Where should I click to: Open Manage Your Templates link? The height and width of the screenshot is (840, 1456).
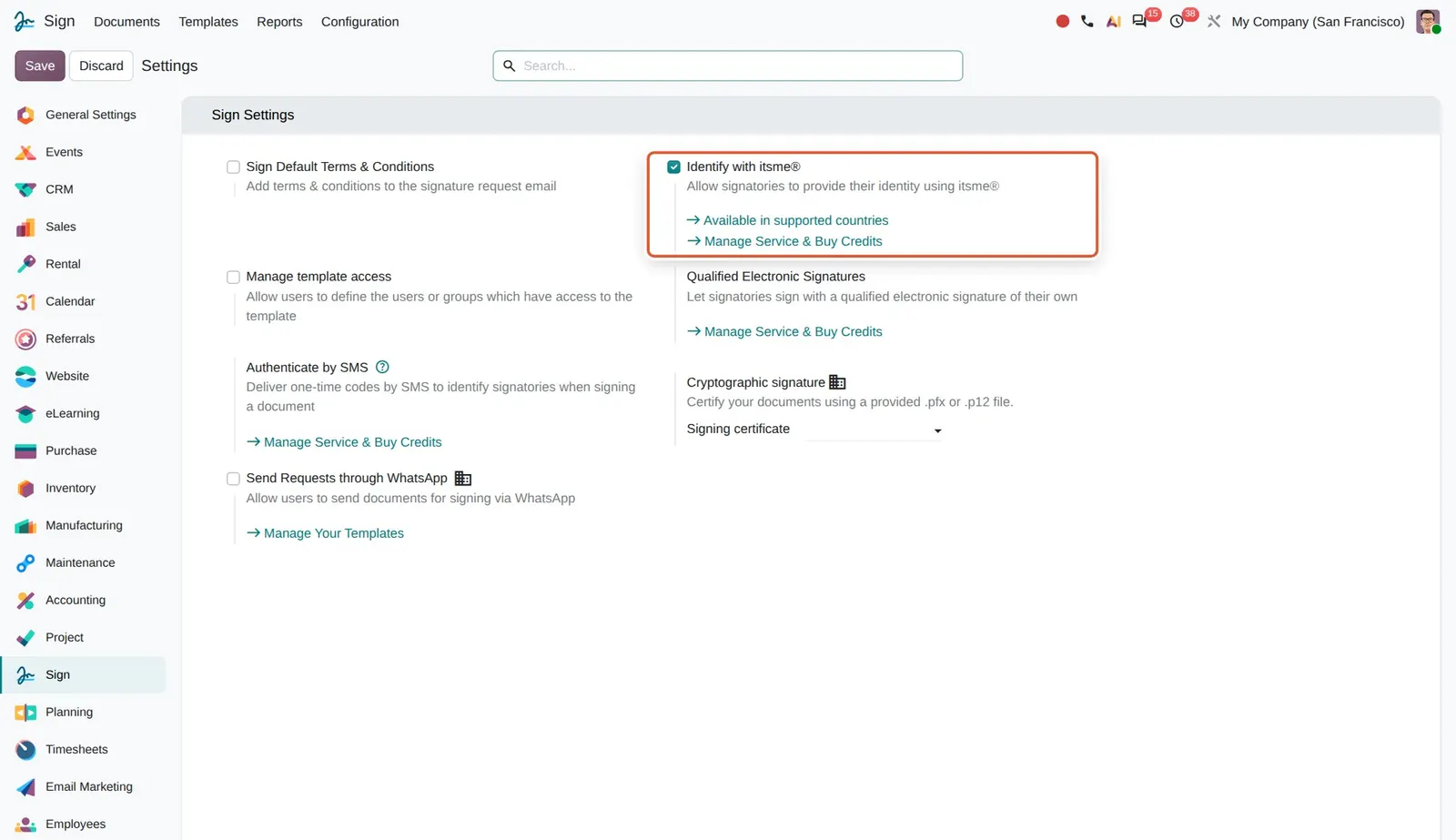[x=325, y=533]
